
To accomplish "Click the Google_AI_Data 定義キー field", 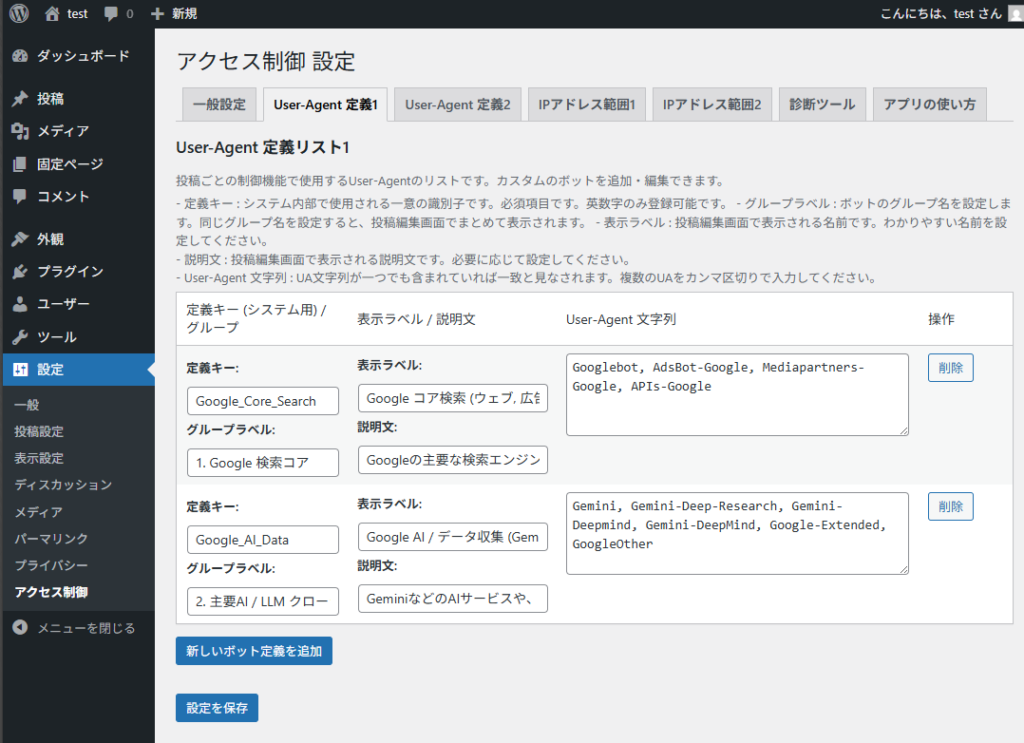I will coord(263,540).
